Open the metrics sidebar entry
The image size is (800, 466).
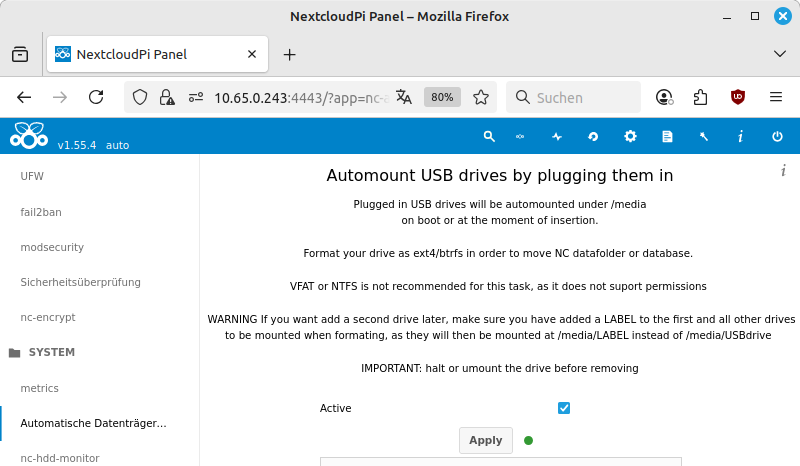(x=40, y=388)
